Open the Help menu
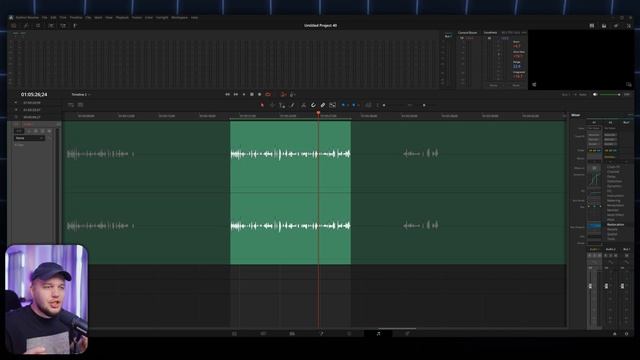Screen dimensions: 640x360 tap(194, 18)
